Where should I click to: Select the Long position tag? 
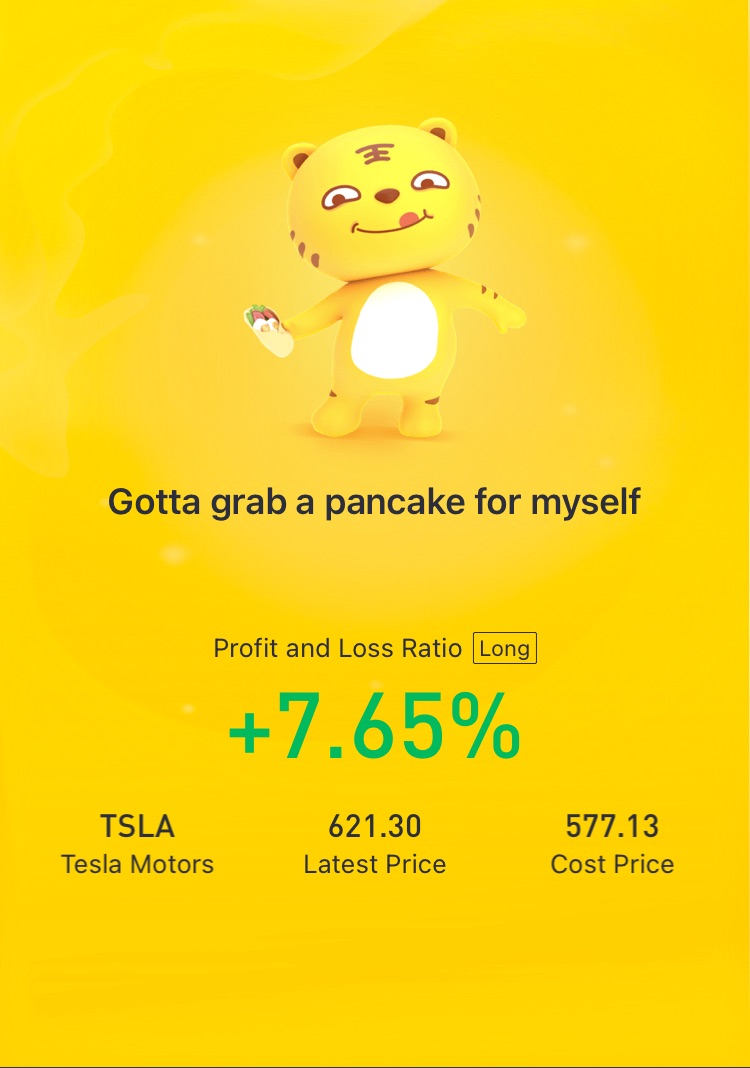[x=505, y=648]
